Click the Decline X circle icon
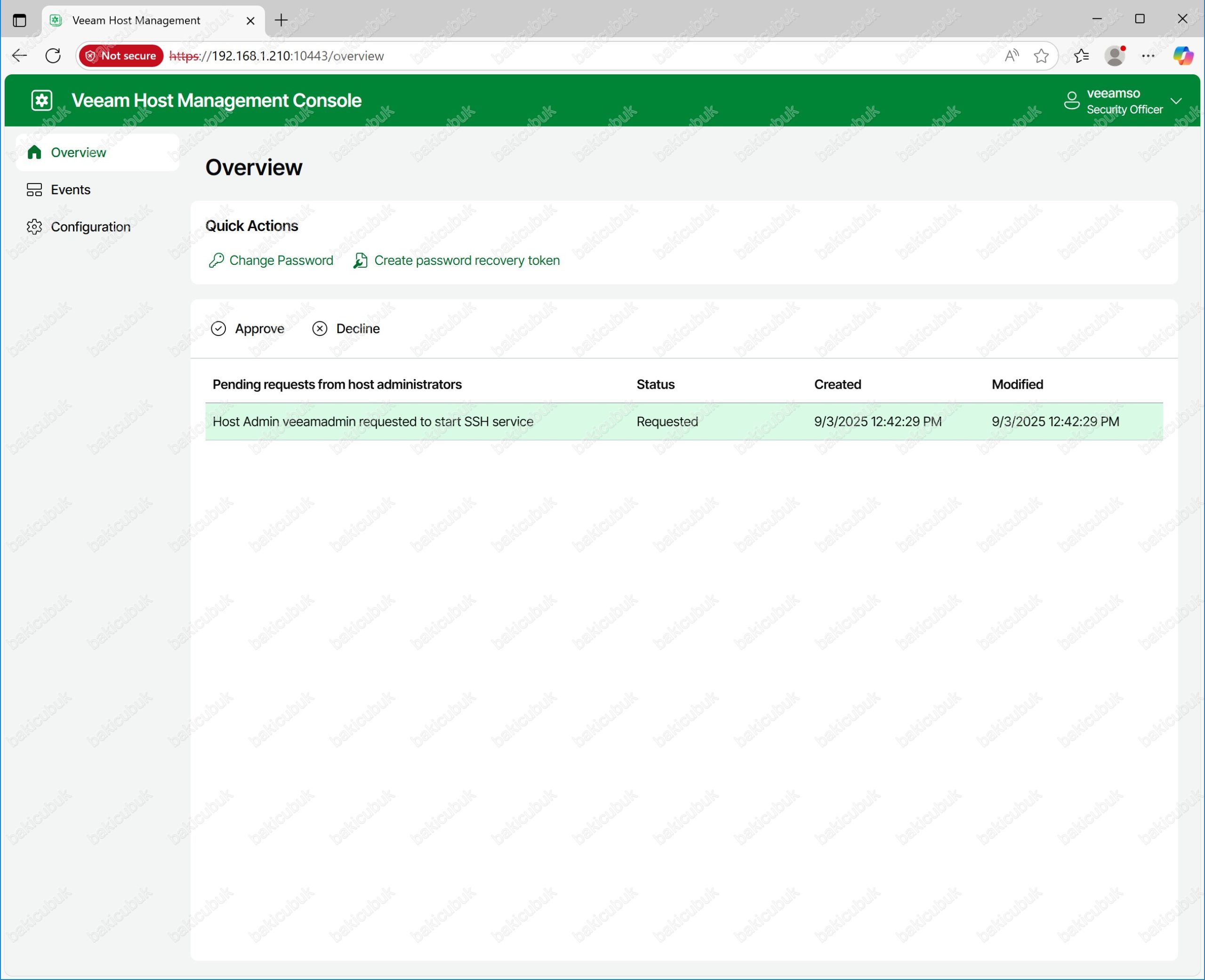Image resolution: width=1205 pixels, height=980 pixels. 320,328
